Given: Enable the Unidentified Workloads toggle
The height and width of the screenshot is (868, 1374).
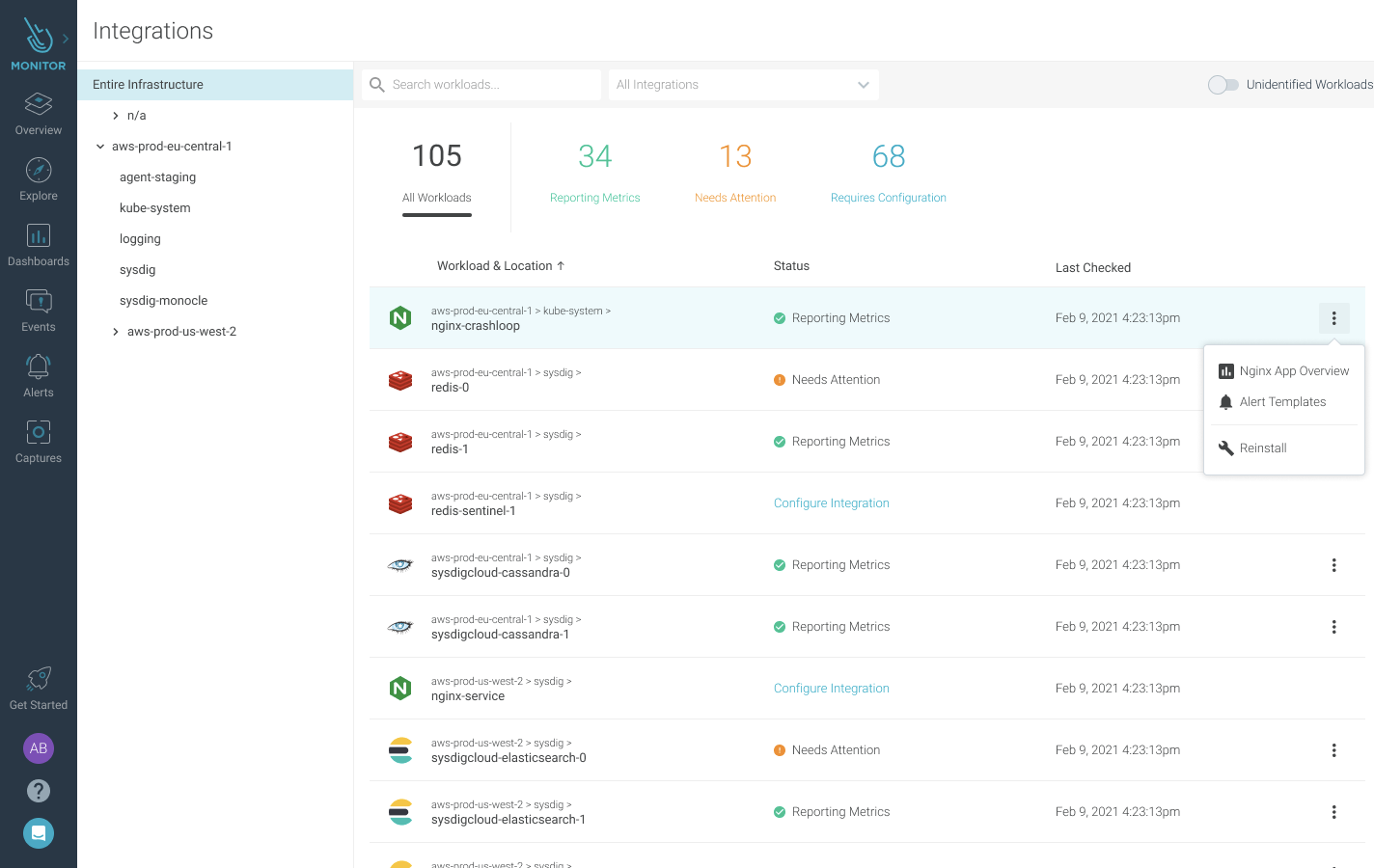Looking at the screenshot, I should click(1223, 85).
